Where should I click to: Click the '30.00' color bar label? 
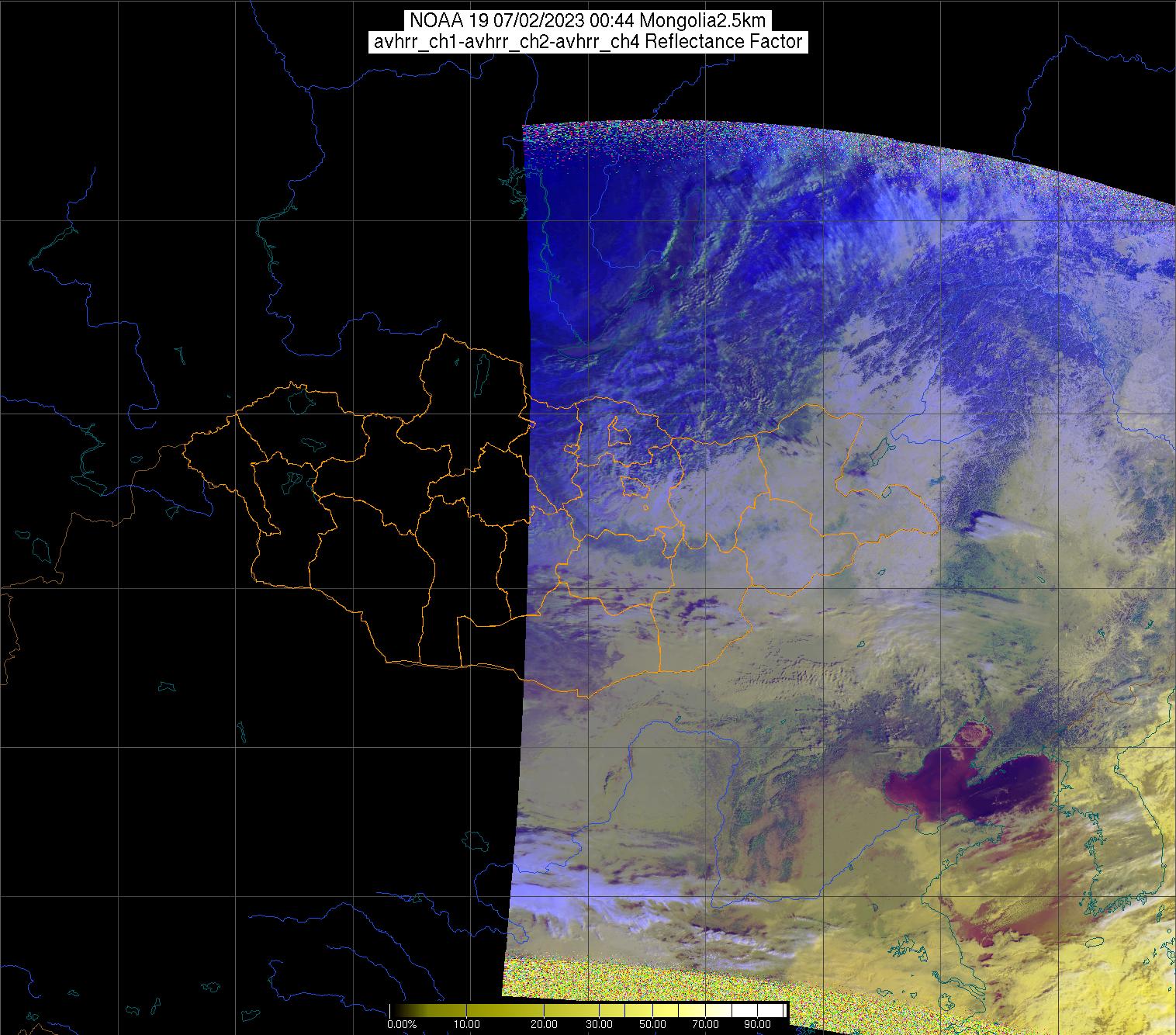600,1024
